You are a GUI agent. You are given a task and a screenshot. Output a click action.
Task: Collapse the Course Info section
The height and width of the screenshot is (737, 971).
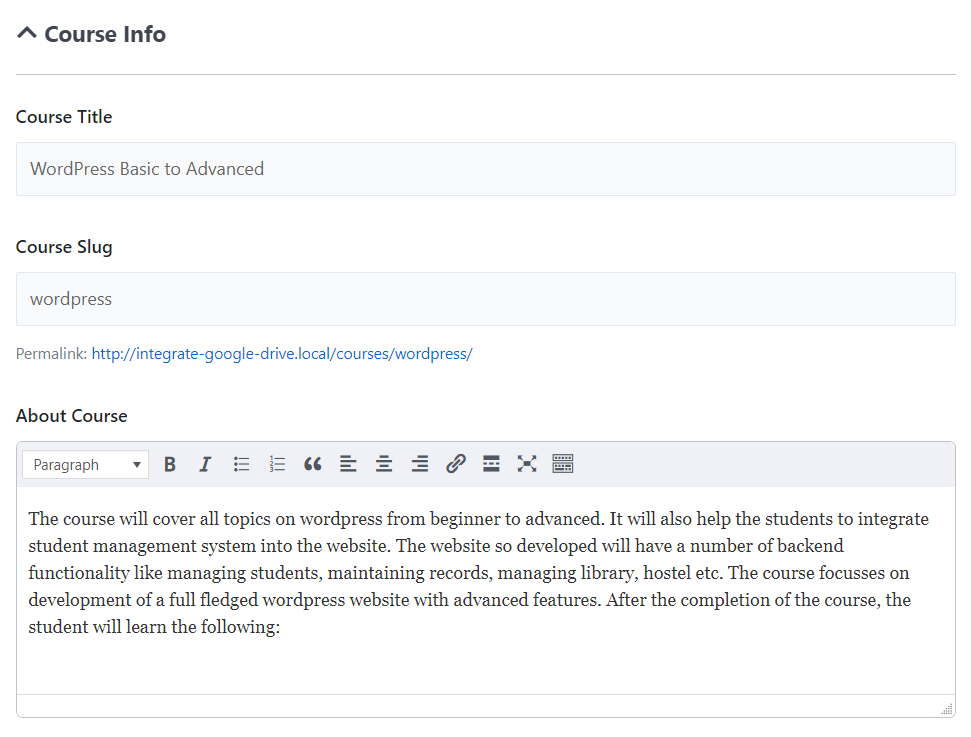pyautogui.click(x=27, y=33)
